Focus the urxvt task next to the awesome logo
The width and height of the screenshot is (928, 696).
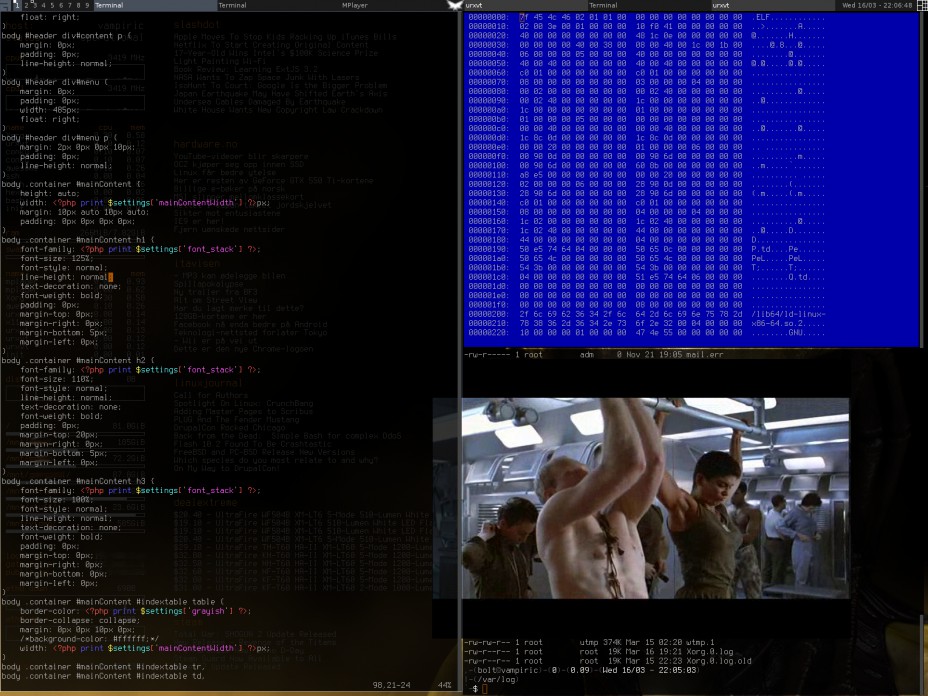click(x=525, y=5)
